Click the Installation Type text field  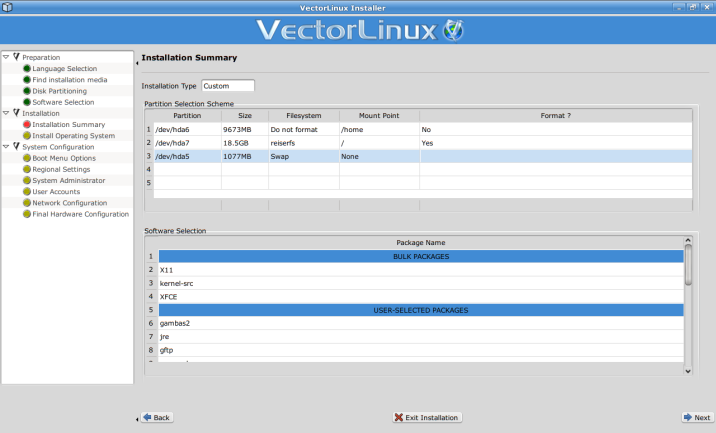pos(228,86)
